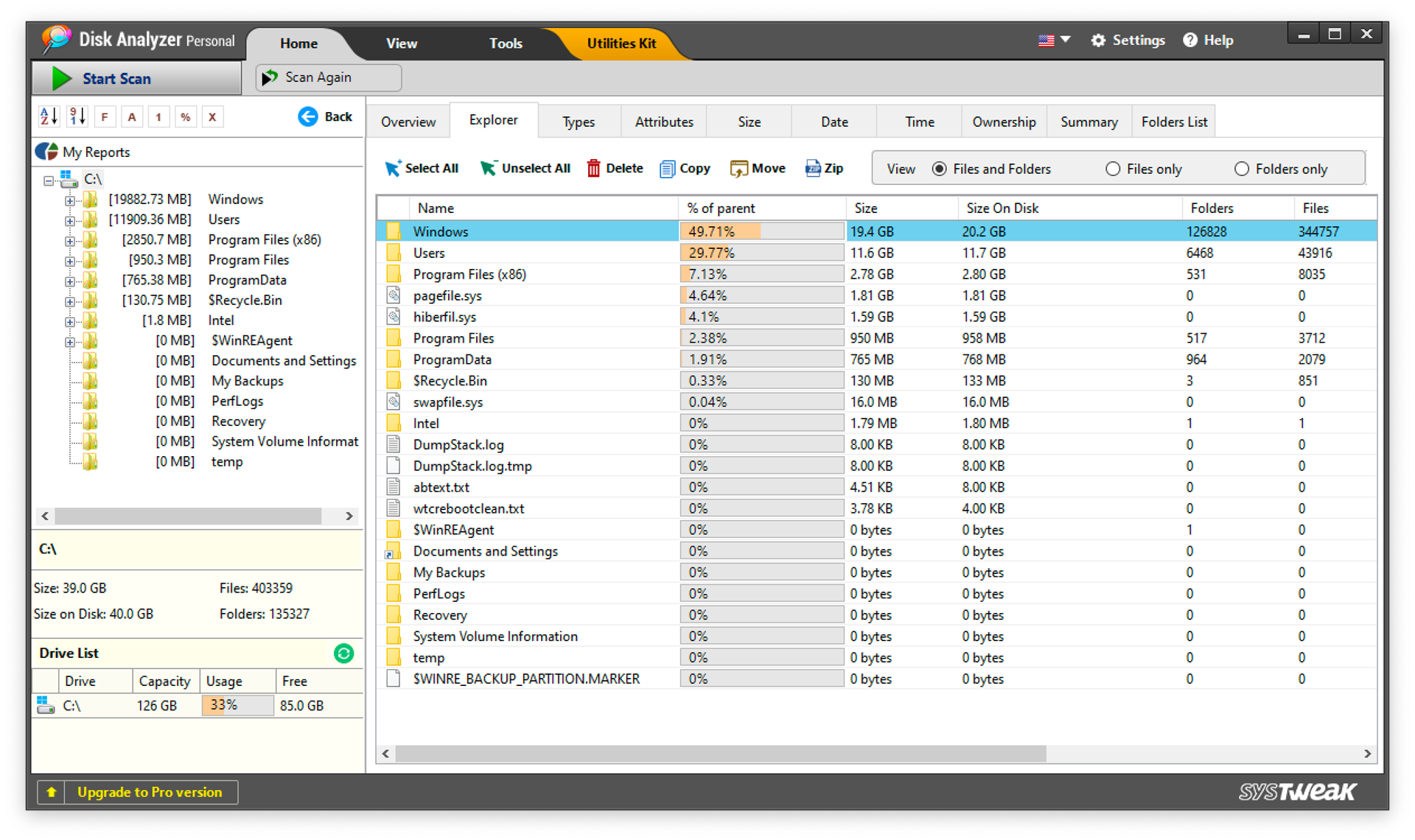Open Settings via the gear icon
1415x840 pixels.
pos(1098,41)
